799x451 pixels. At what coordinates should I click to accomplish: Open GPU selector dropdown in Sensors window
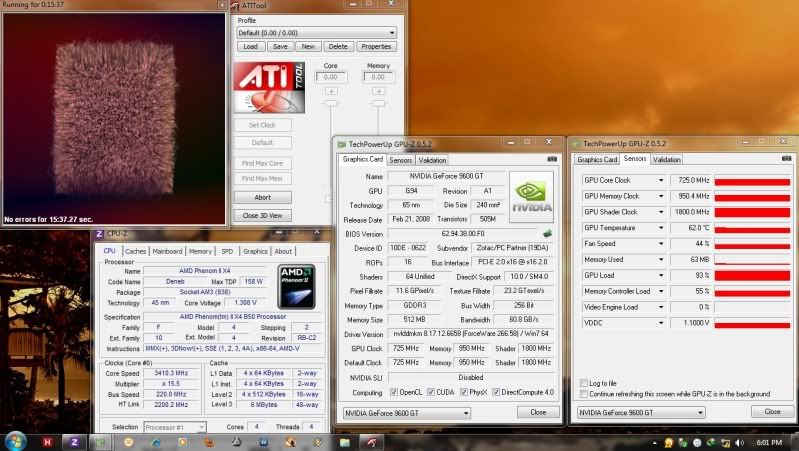[x=641, y=412]
